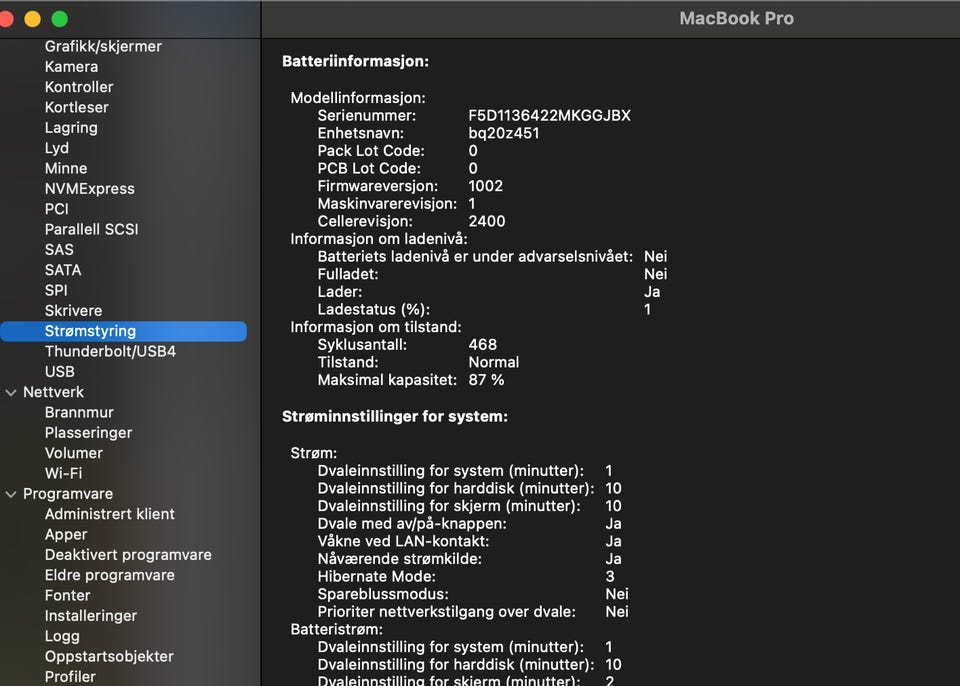
Task: Select Skrivere in the sidebar
Action: coord(73,311)
